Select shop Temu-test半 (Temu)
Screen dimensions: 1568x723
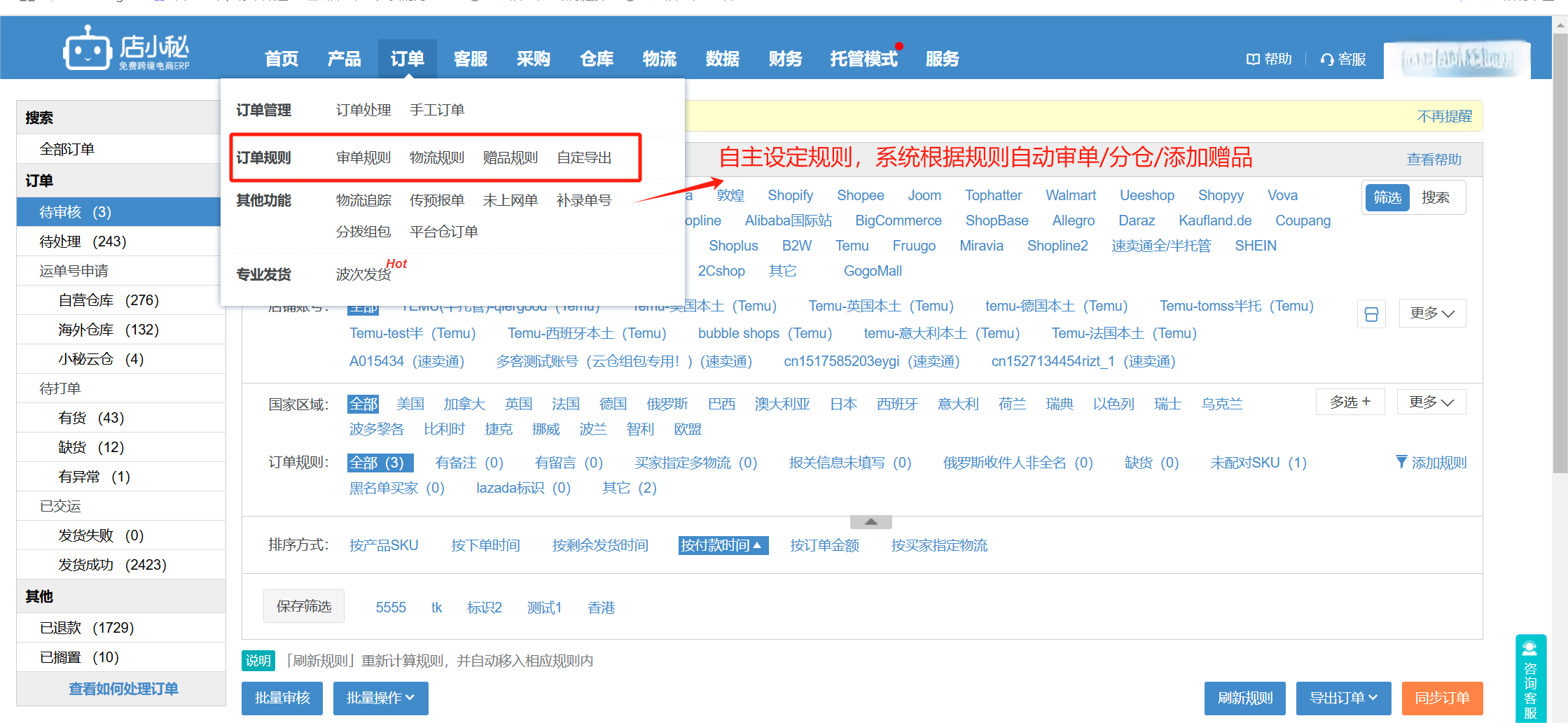tap(412, 333)
